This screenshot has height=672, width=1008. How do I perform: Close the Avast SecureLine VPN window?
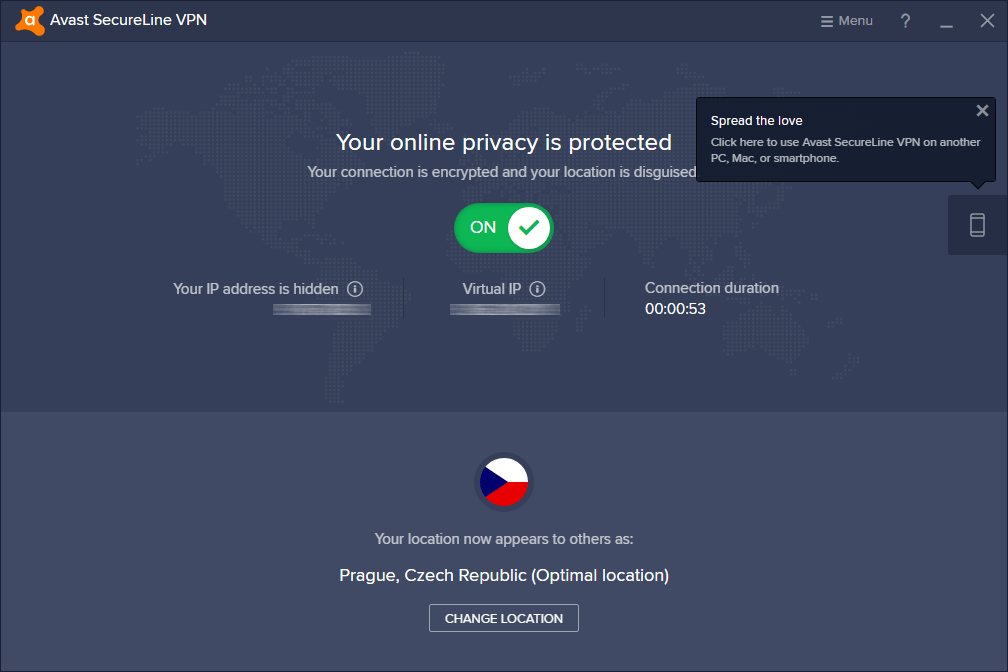(x=987, y=21)
